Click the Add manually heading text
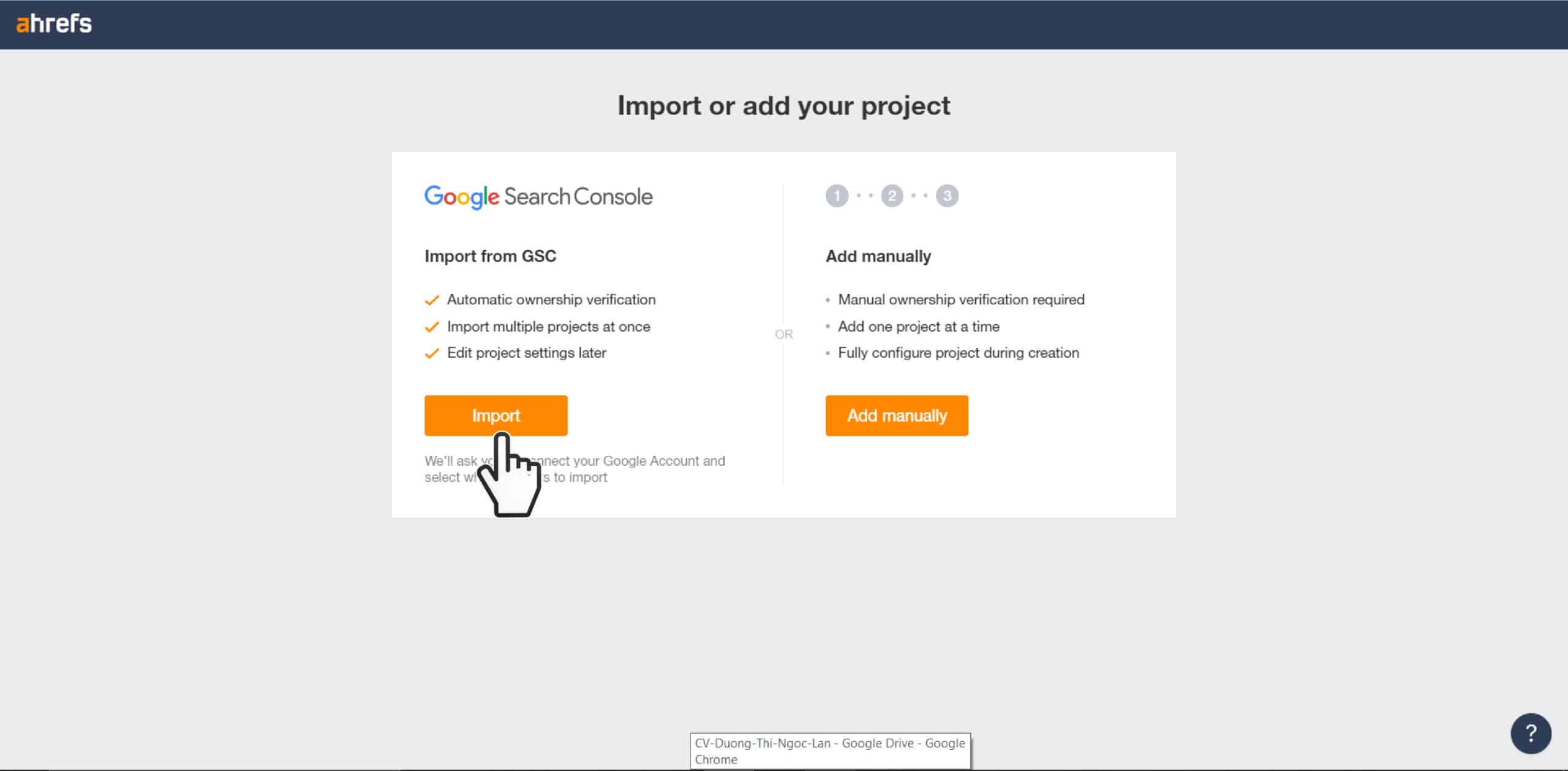1568x771 pixels. pos(878,256)
